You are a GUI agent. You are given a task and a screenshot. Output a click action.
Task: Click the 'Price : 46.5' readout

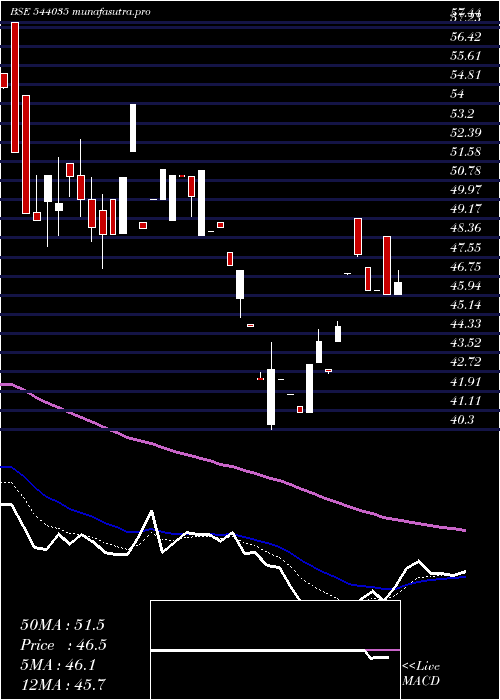point(64,645)
